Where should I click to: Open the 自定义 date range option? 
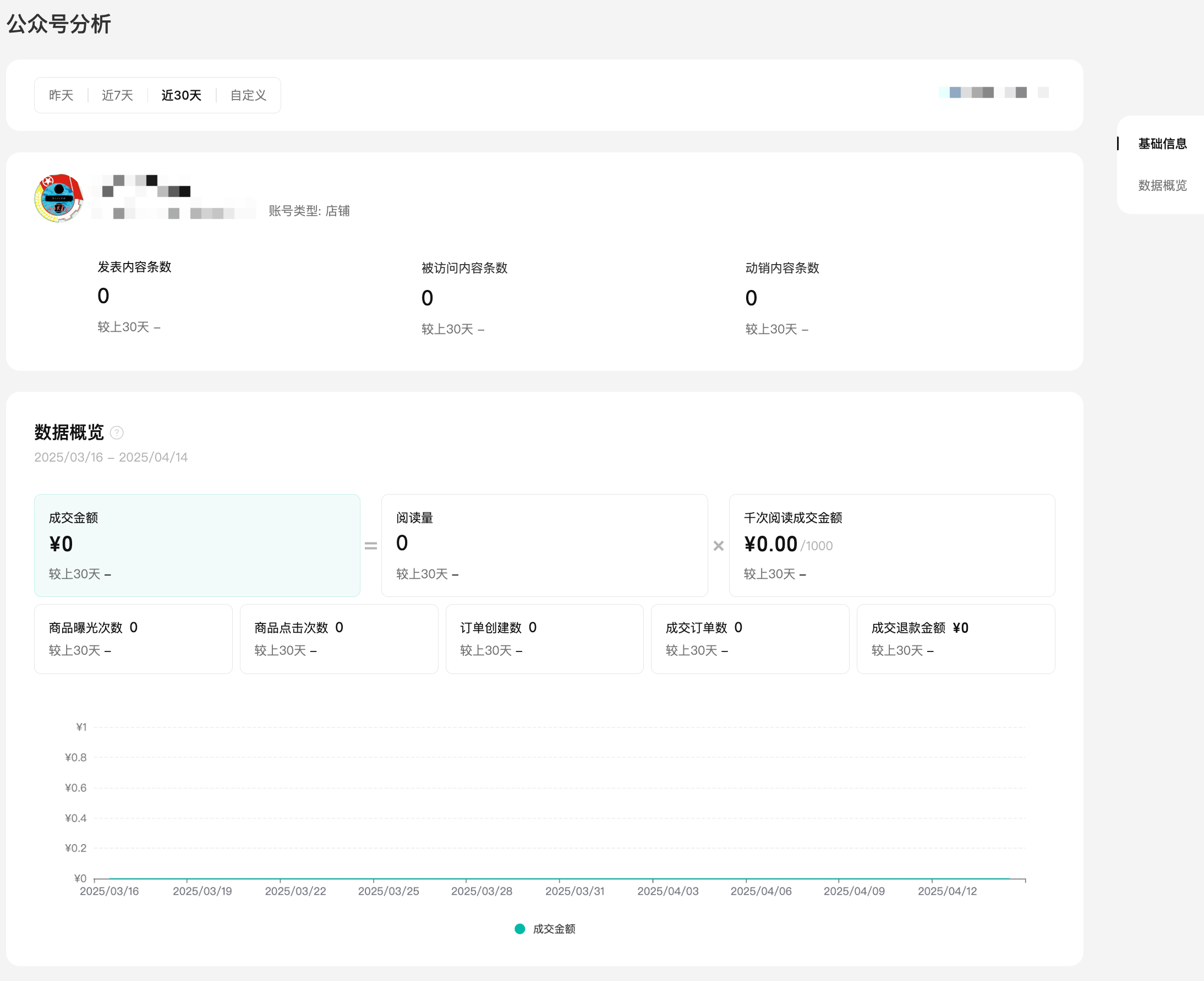point(248,96)
